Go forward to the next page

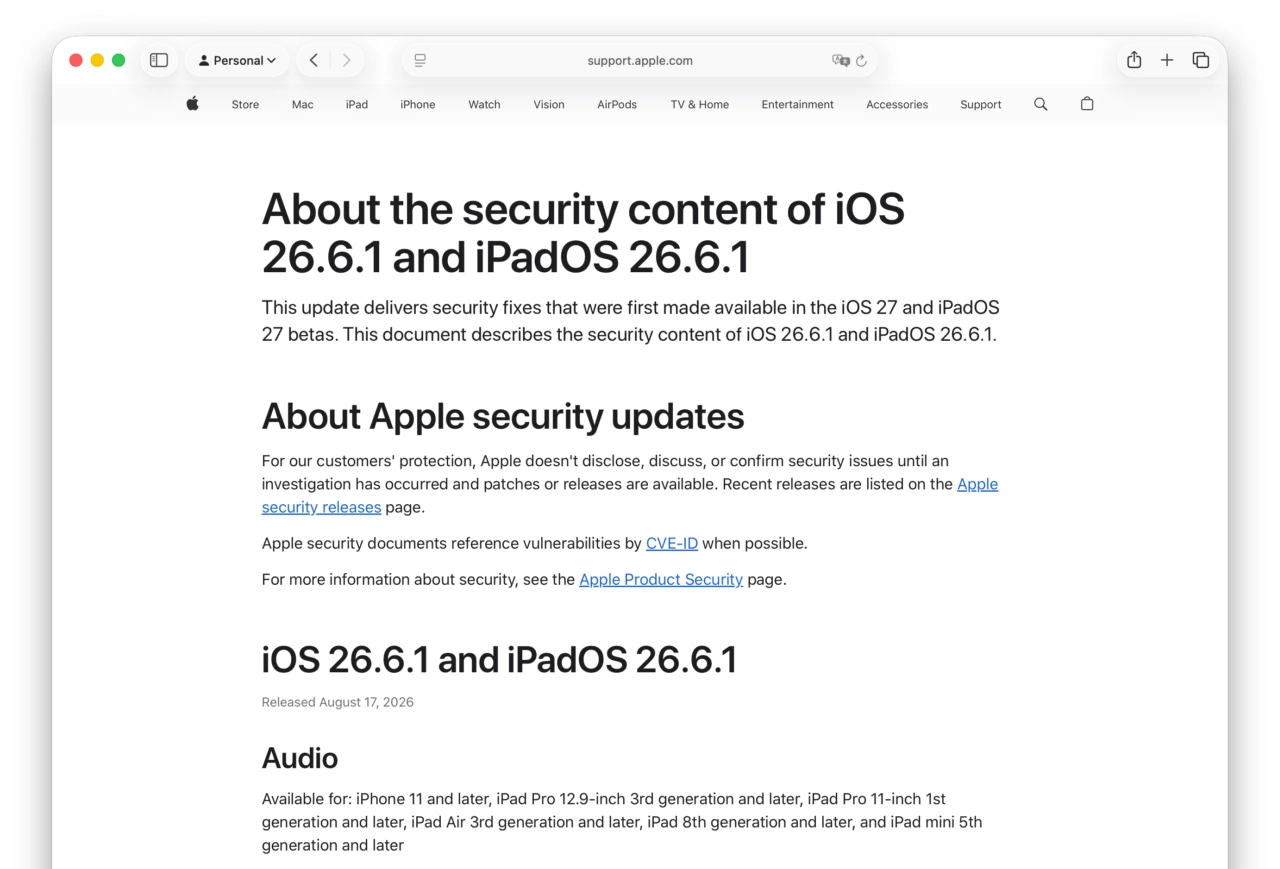coord(346,60)
